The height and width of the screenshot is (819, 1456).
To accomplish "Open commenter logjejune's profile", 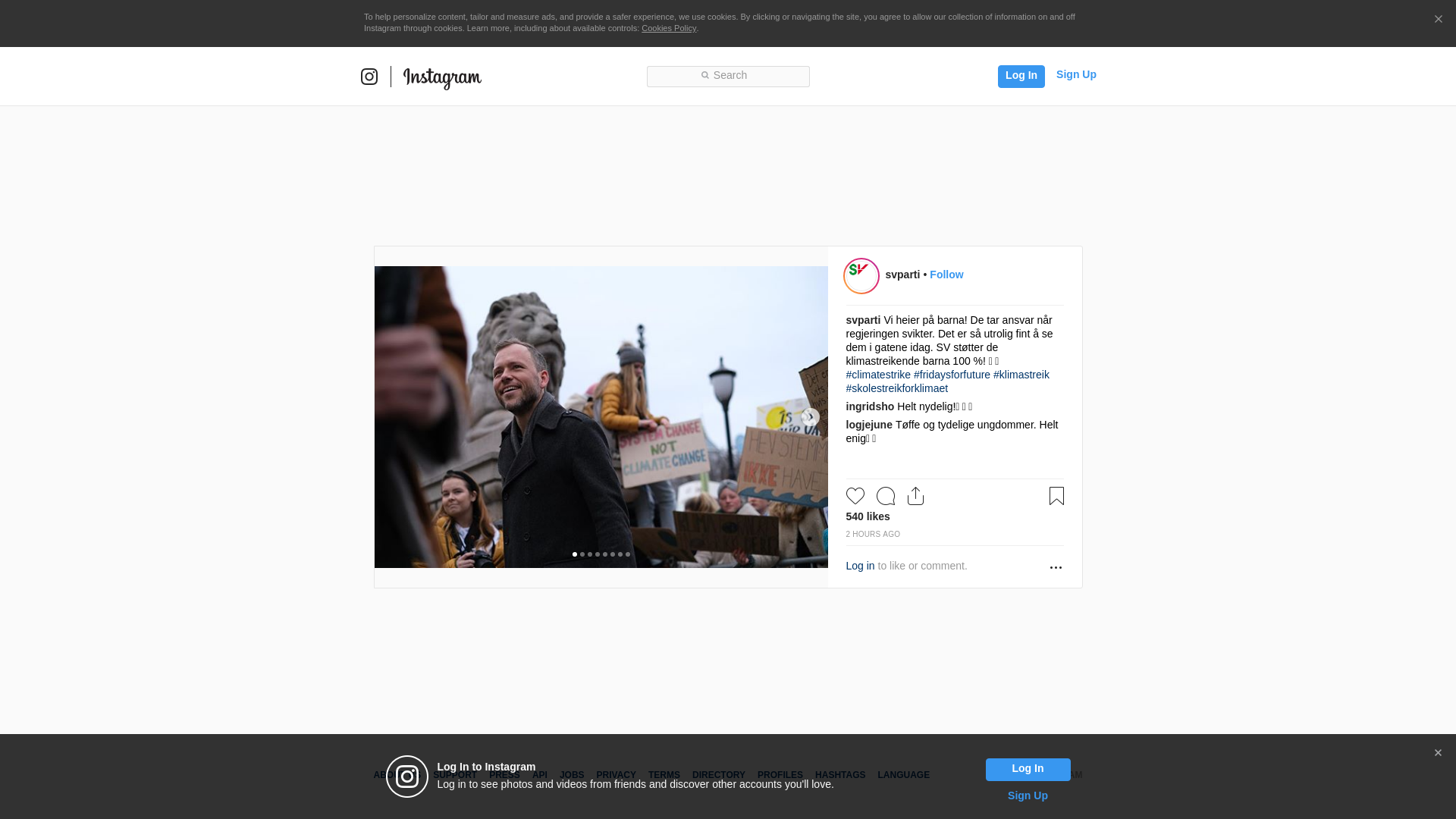I will (869, 425).
